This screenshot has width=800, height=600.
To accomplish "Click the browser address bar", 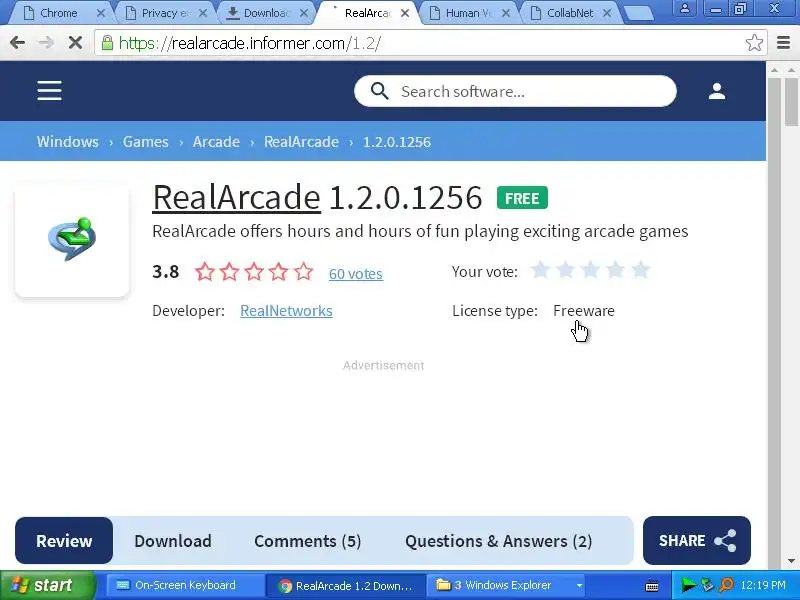I will pos(429,43).
